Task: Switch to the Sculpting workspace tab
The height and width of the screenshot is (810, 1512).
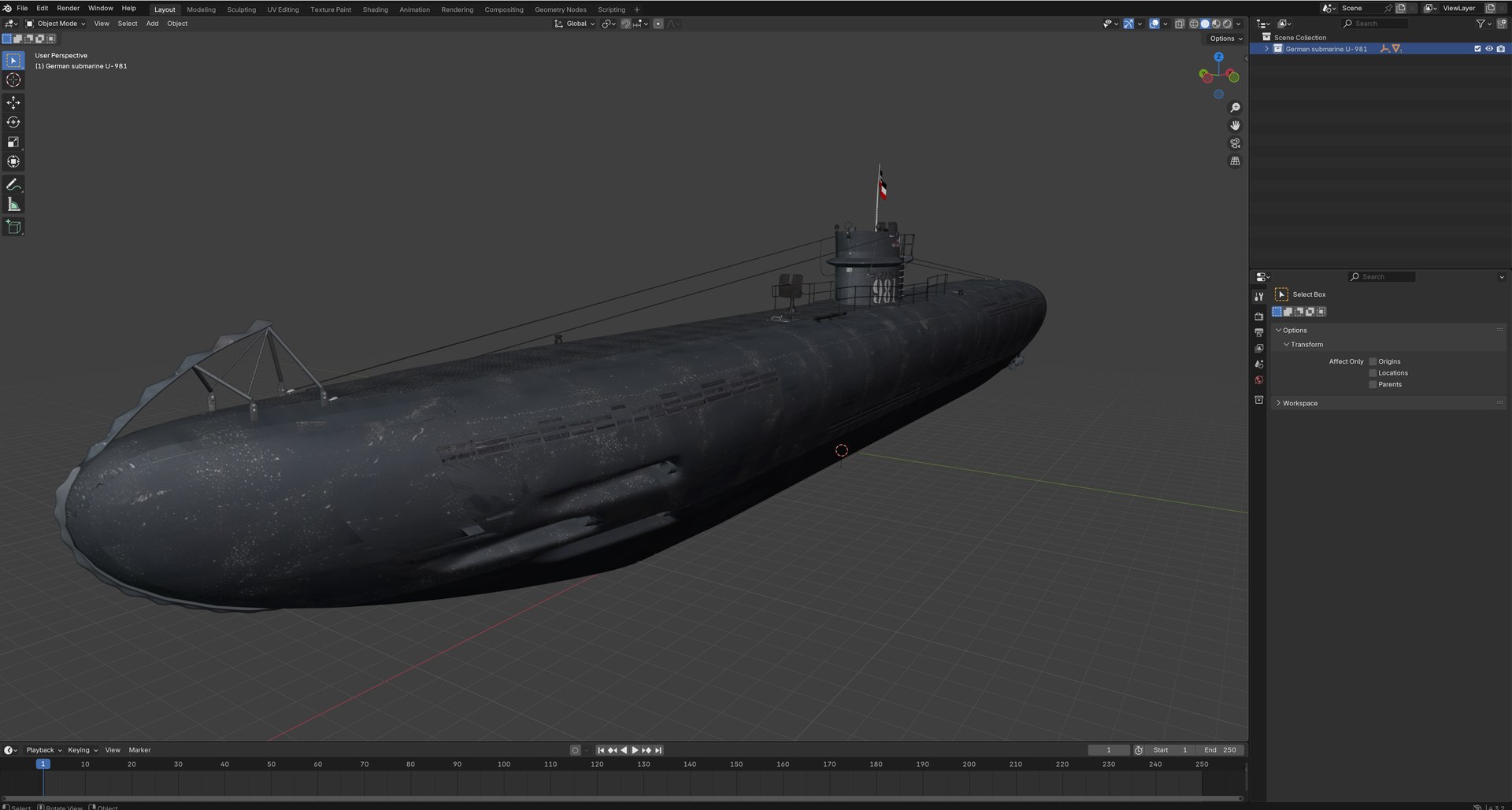Action: tap(241, 9)
